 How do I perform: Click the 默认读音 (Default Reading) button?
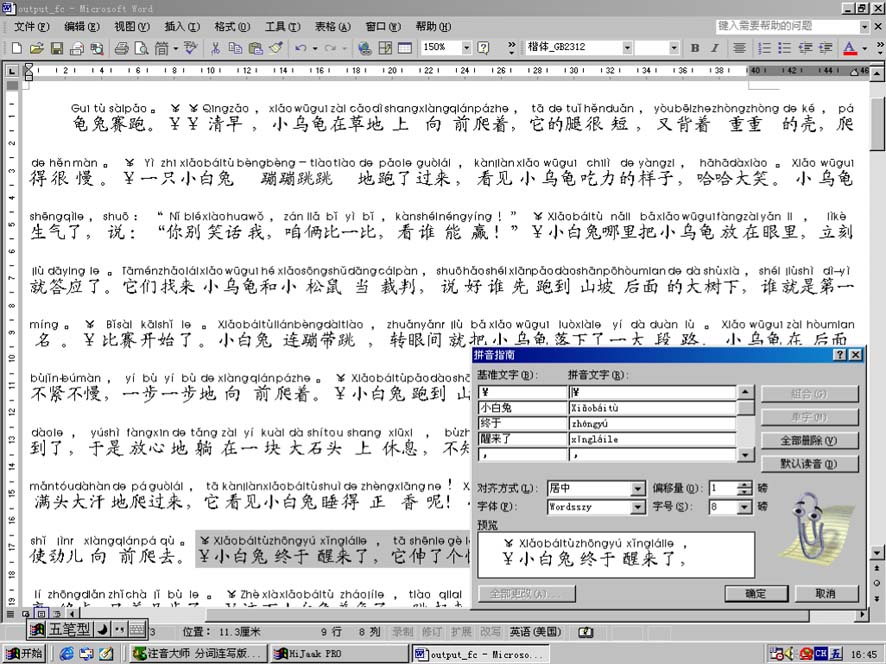(810, 464)
